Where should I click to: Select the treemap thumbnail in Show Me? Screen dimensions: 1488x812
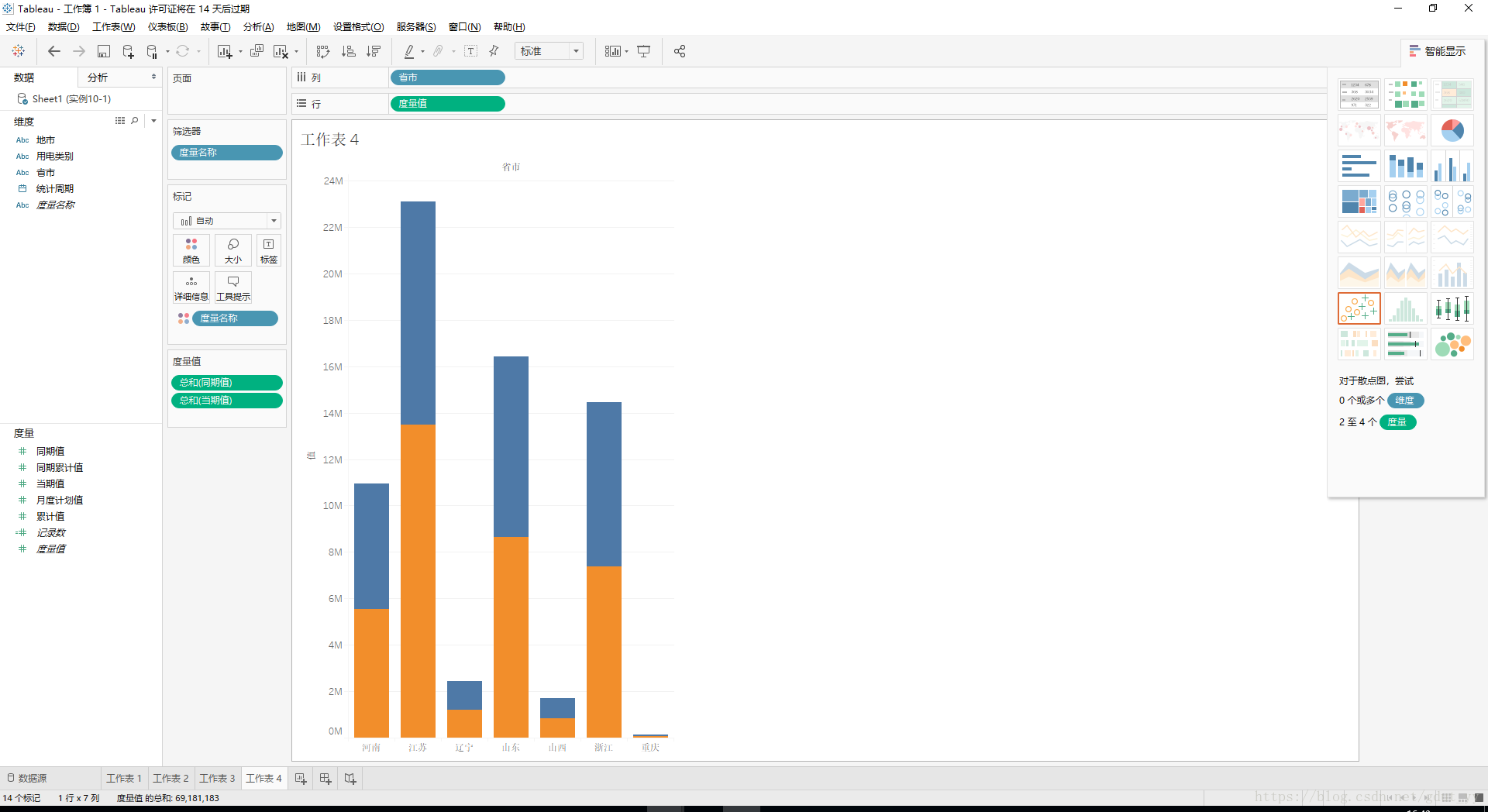pos(1359,201)
